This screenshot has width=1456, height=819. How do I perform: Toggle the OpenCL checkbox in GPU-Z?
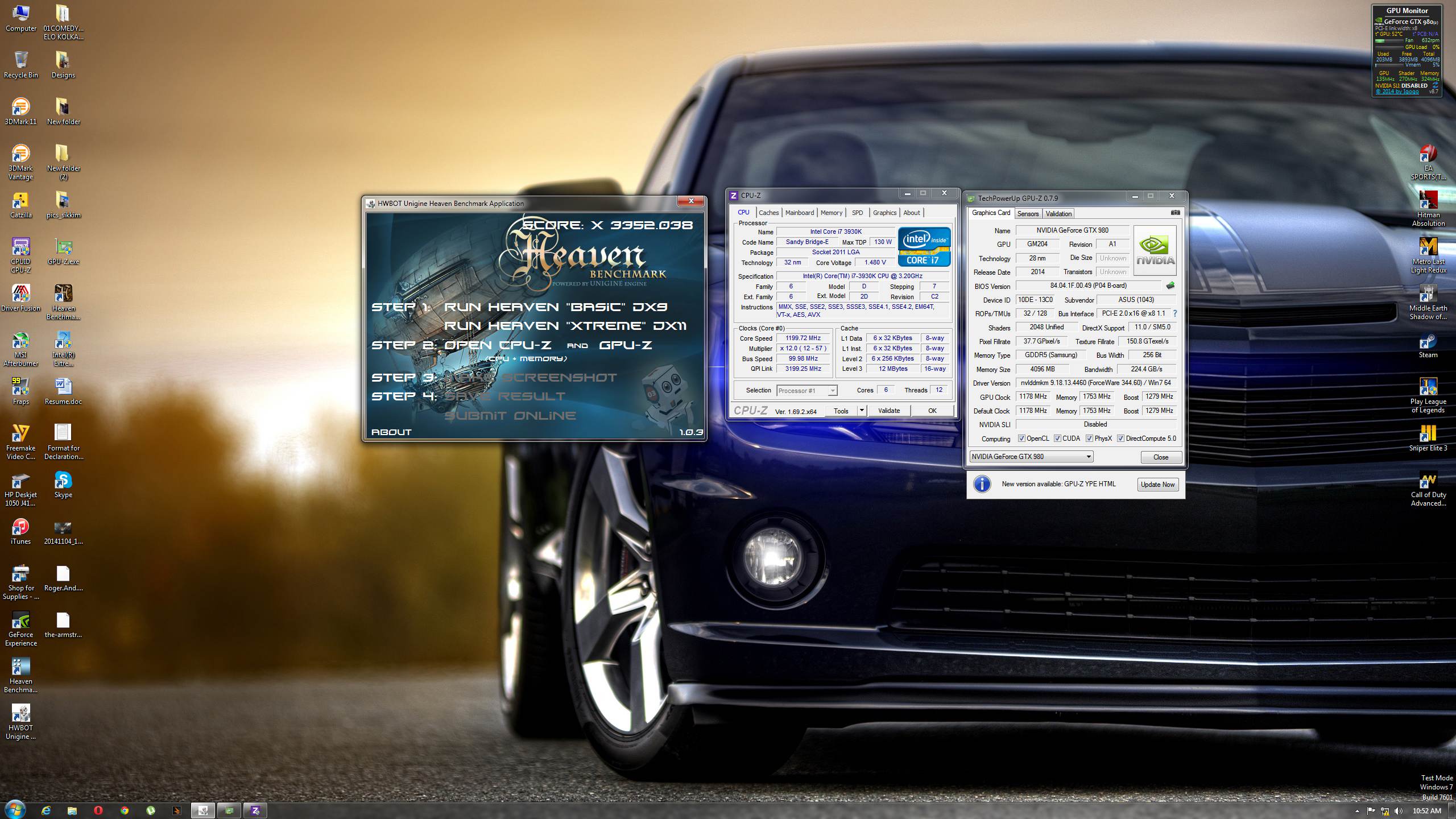(x=1021, y=439)
